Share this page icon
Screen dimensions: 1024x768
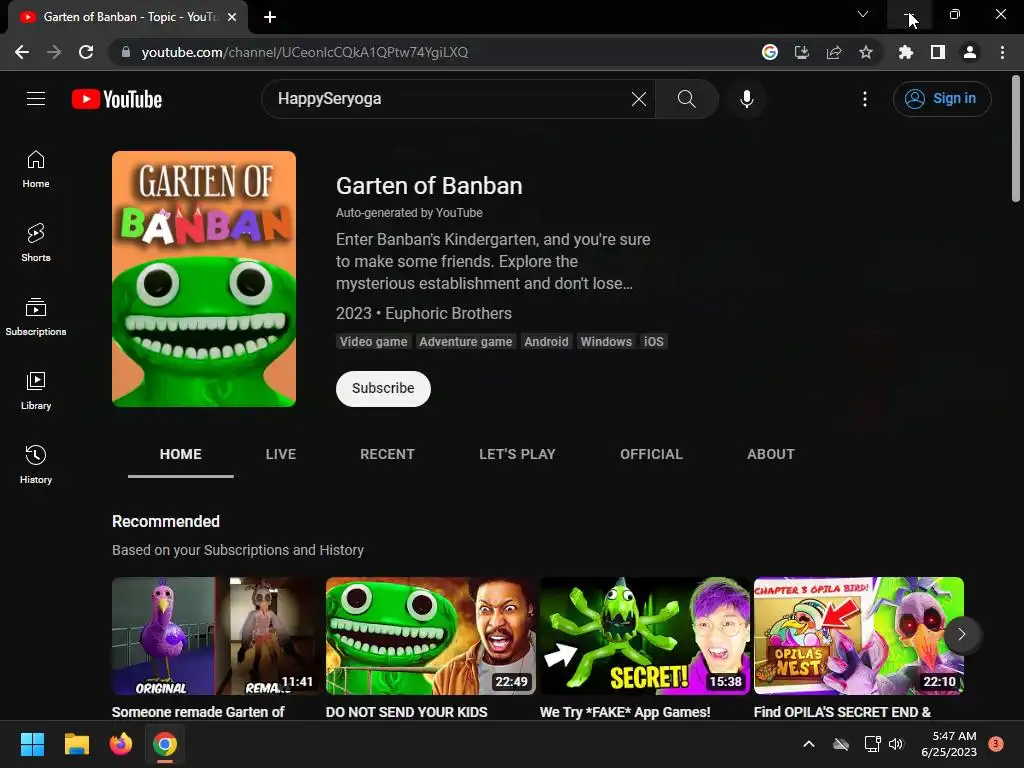pyautogui.click(x=834, y=52)
